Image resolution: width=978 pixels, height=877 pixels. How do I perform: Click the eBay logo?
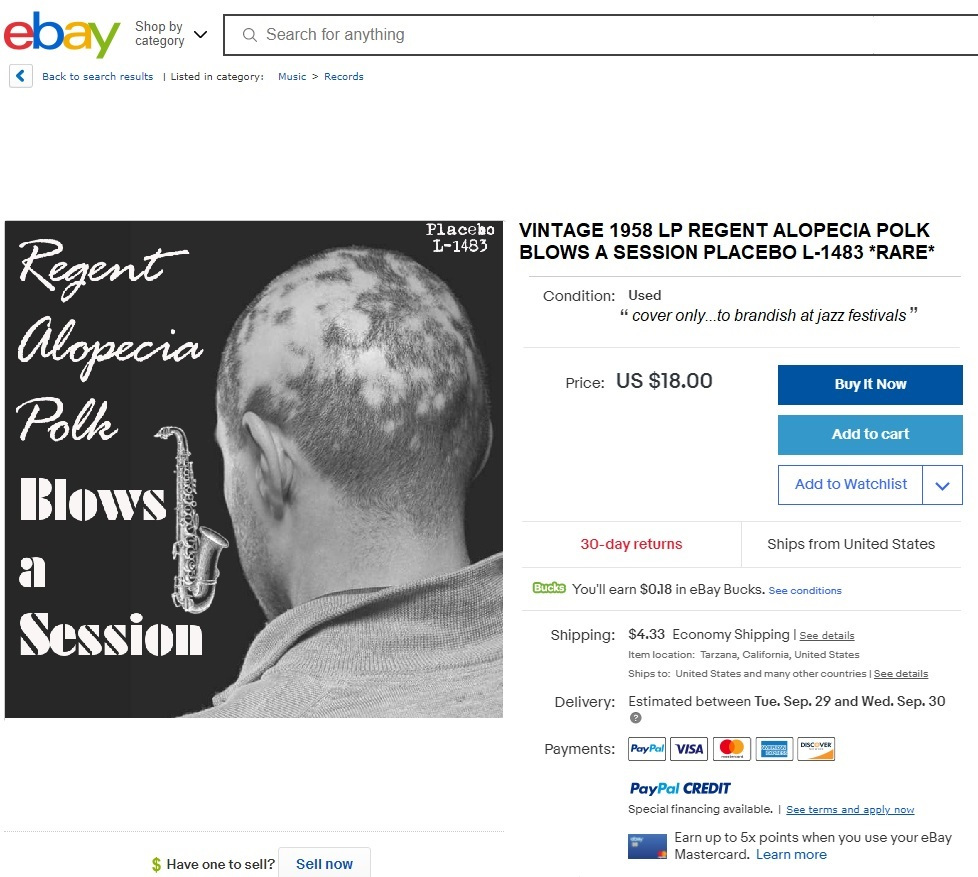(x=62, y=34)
